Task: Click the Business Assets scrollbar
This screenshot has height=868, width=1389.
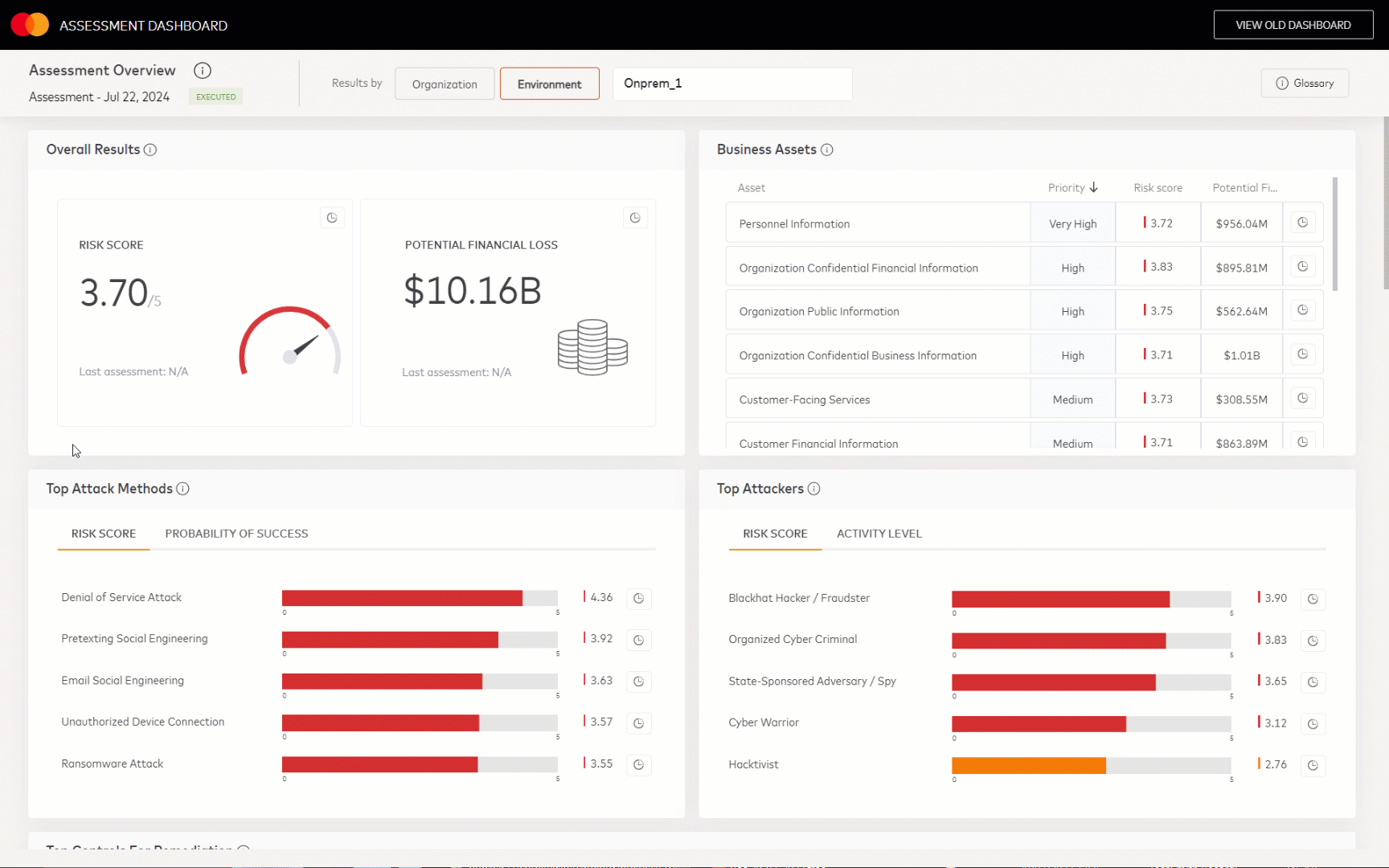Action: (x=1335, y=233)
